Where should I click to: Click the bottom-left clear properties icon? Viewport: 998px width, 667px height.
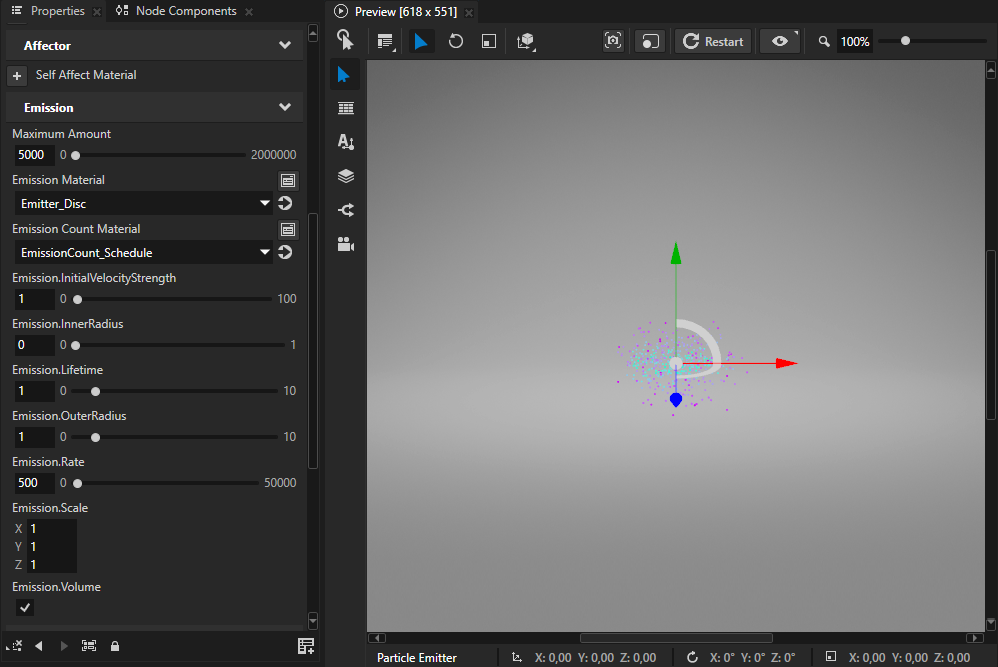(x=14, y=646)
